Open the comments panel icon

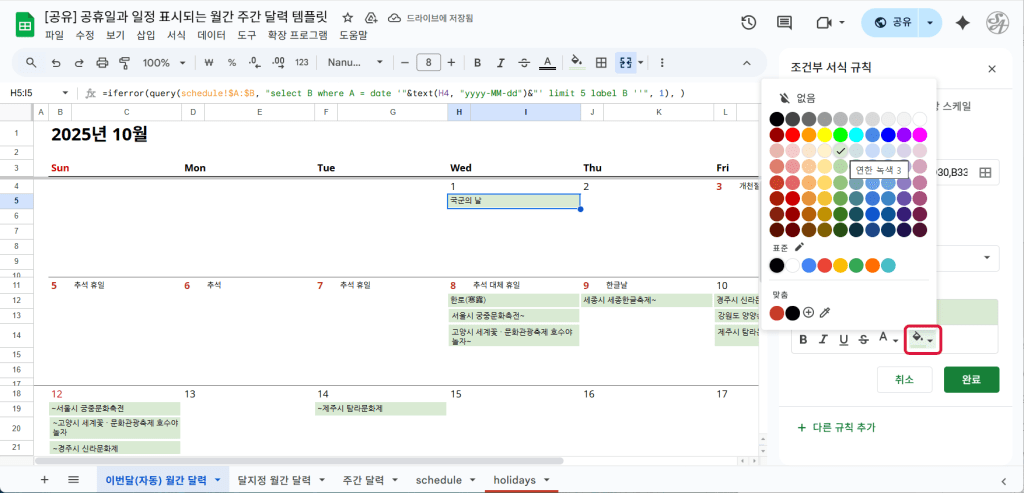785,22
